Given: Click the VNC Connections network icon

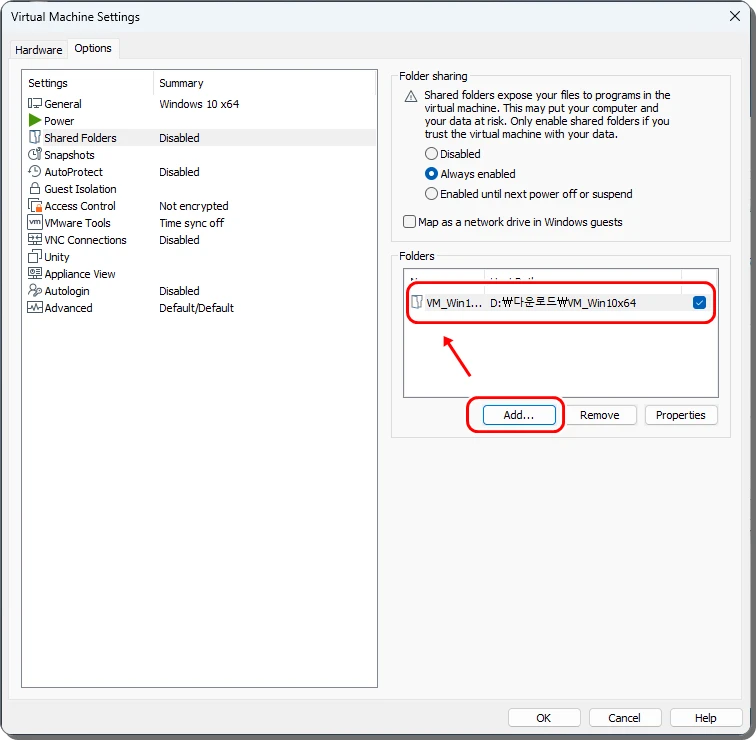Looking at the screenshot, I should [x=35, y=239].
